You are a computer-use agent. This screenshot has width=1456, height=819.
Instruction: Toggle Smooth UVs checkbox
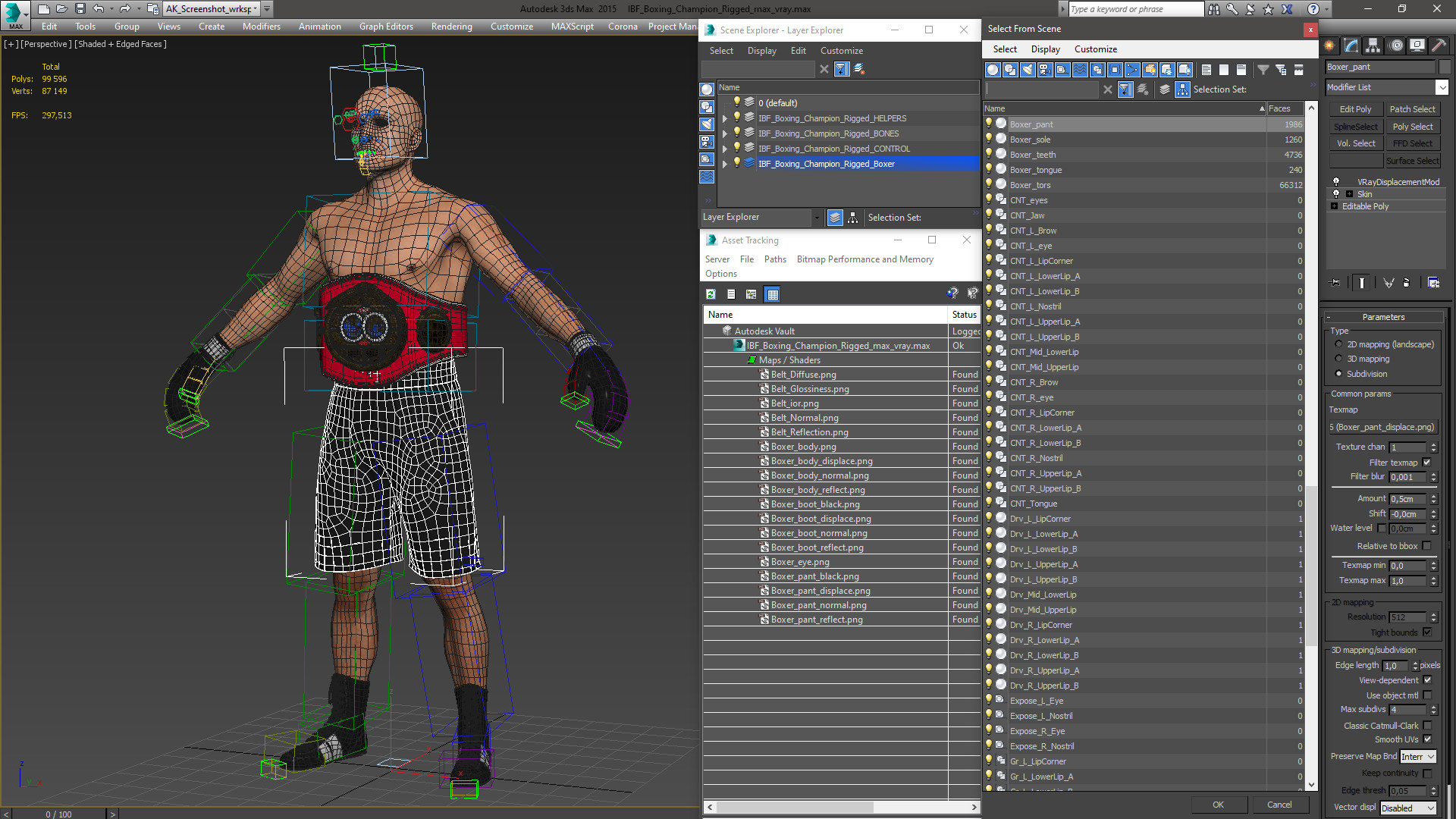pyautogui.click(x=1426, y=739)
